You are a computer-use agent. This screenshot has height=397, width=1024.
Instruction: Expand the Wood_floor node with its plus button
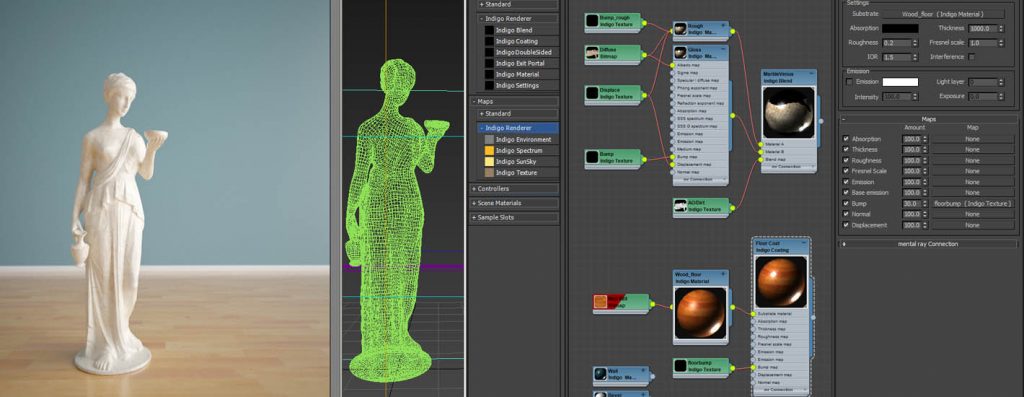pyautogui.click(x=722, y=274)
